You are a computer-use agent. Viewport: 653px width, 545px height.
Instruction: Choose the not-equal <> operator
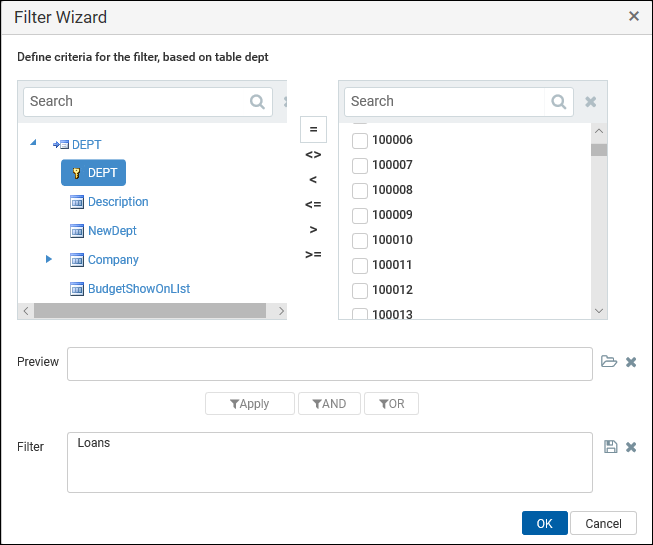tap(313, 154)
